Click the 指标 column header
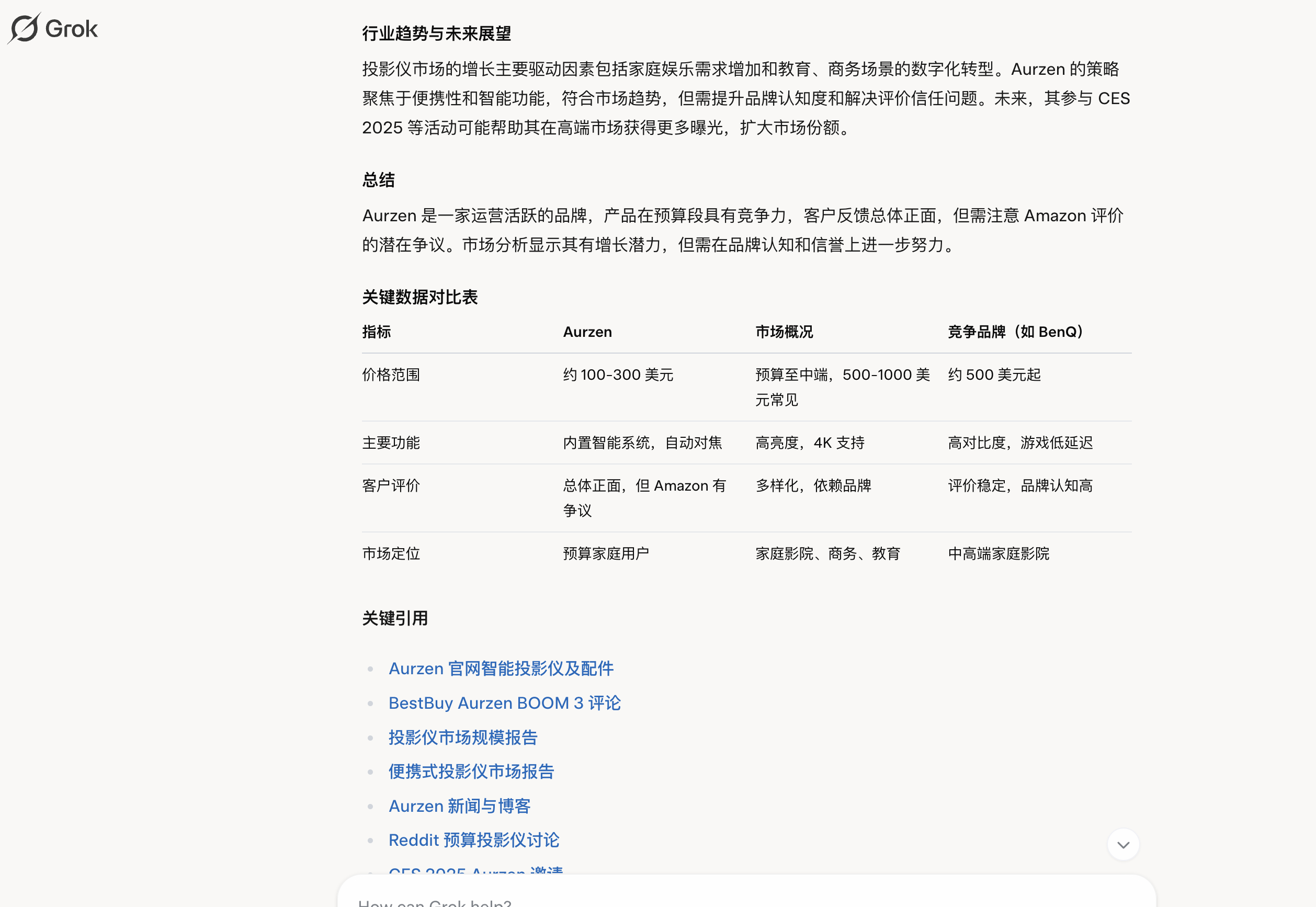Viewport: 1316px width, 907px height. click(377, 332)
